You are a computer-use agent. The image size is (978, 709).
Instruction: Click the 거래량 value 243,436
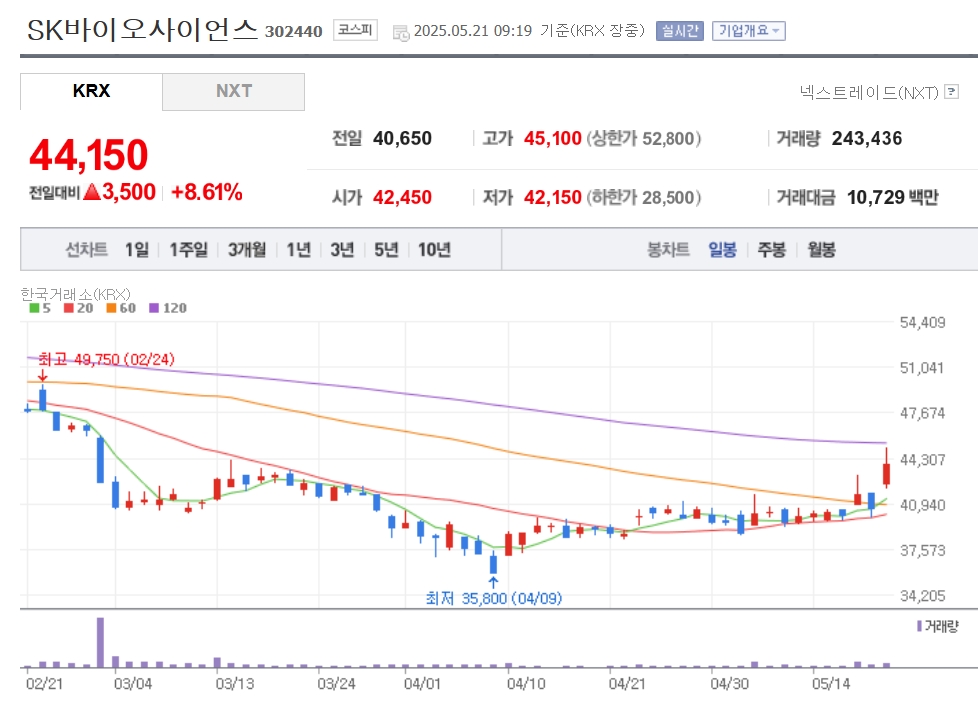(x=866, y=138)
